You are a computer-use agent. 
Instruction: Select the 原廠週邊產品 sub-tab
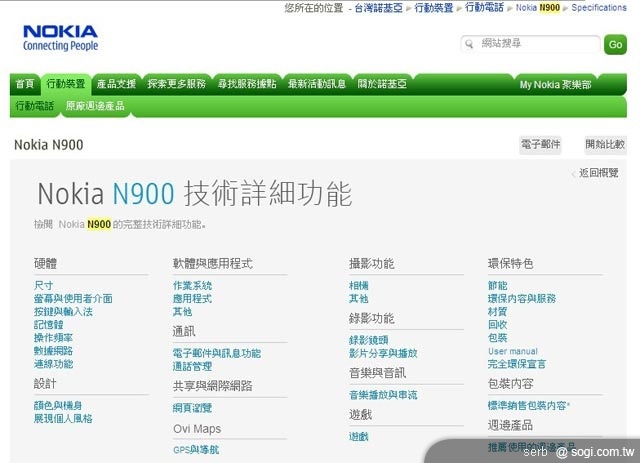(95, 106)
